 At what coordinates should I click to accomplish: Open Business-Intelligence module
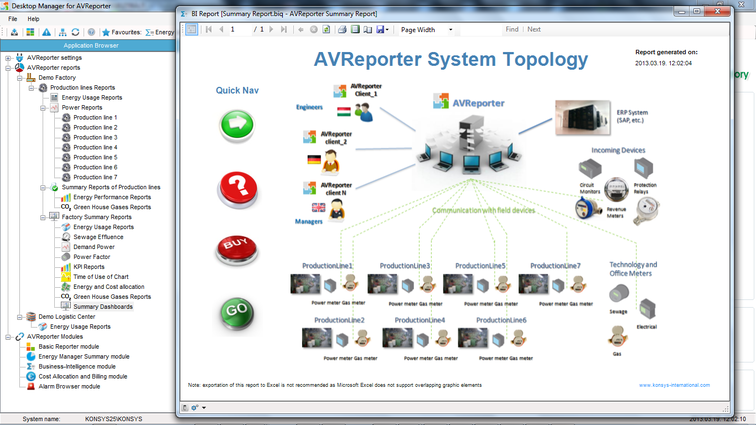coord(77,367)
